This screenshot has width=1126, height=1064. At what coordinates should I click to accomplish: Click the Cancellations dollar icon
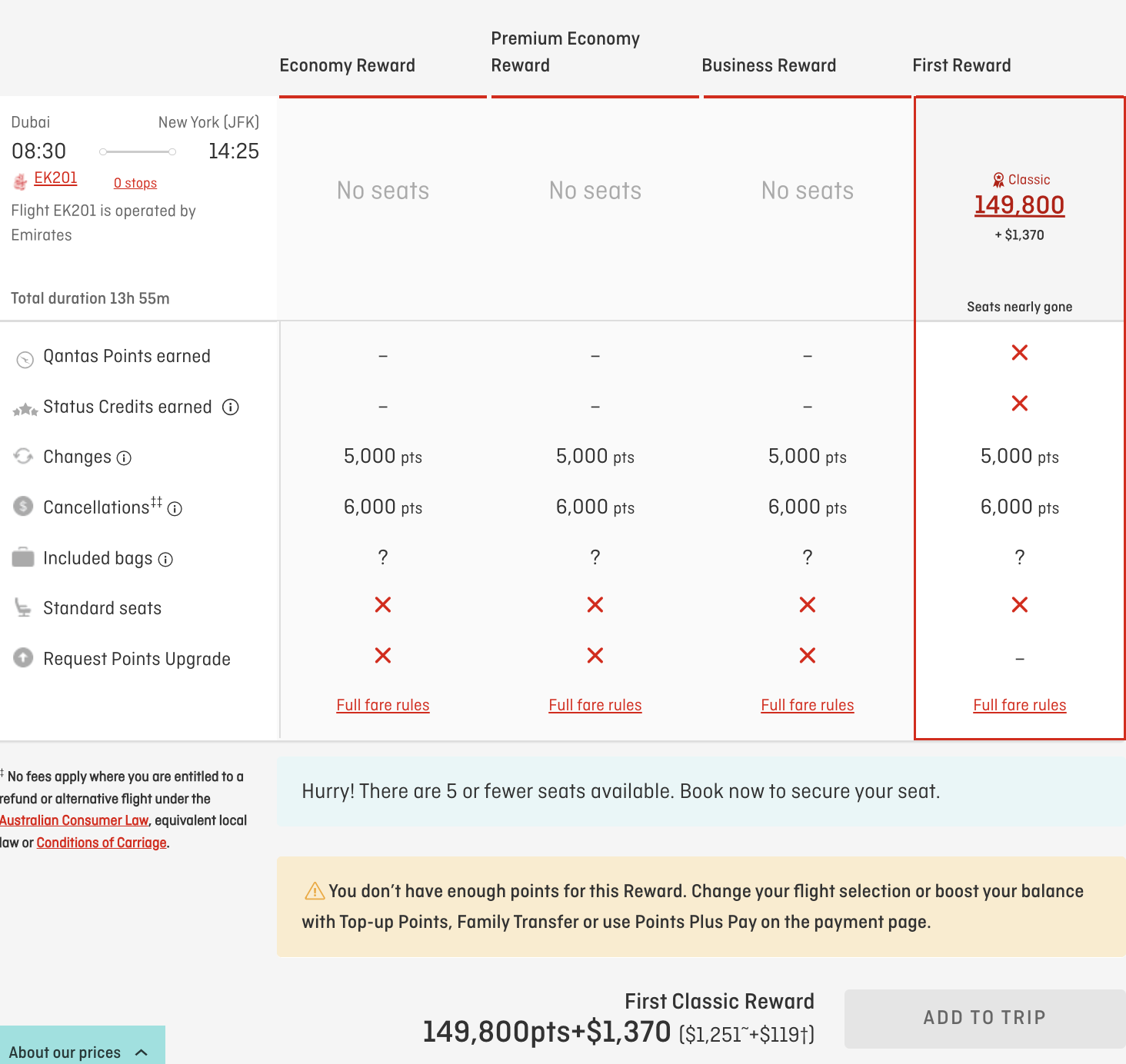pos(24,506)
